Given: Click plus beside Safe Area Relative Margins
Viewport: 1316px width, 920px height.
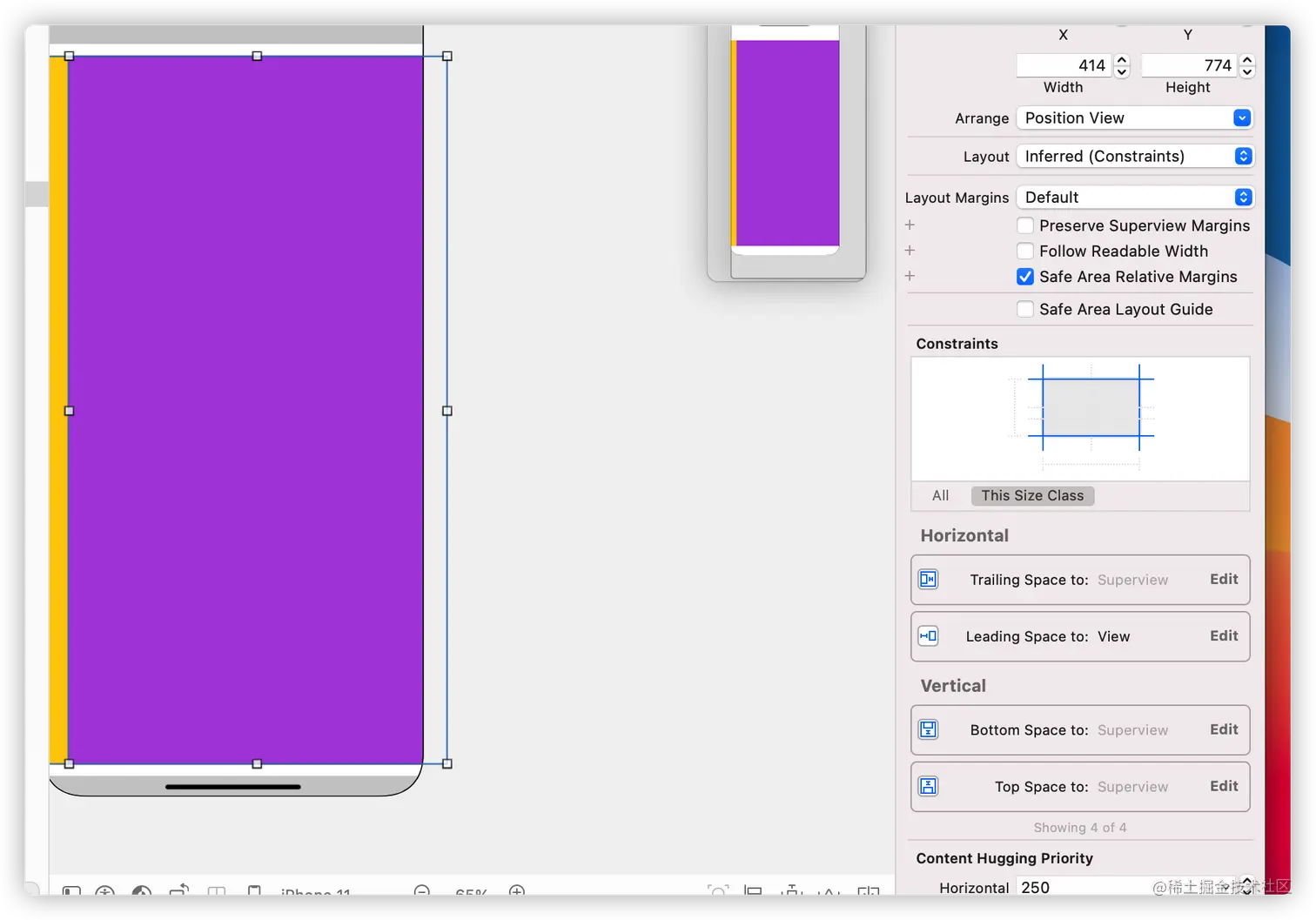Looking at the screenshot, I should pos(910,276).
